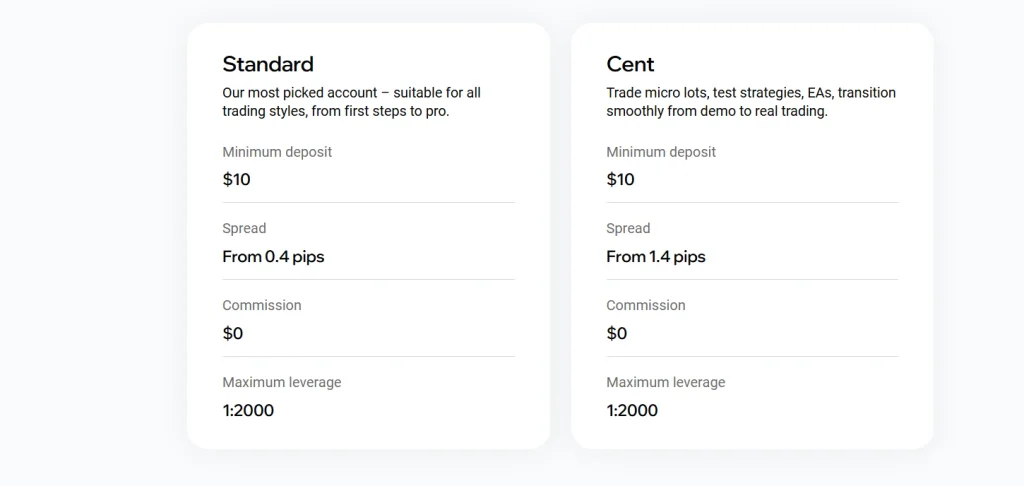Select 'From 1.4 pips' spread value
This screenshot has height=486, width=1024.
point(656,257)
